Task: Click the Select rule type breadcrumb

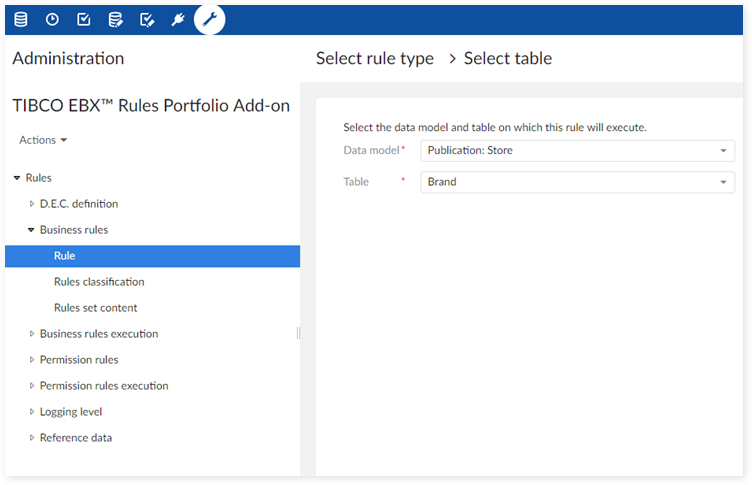Action: 375,59
